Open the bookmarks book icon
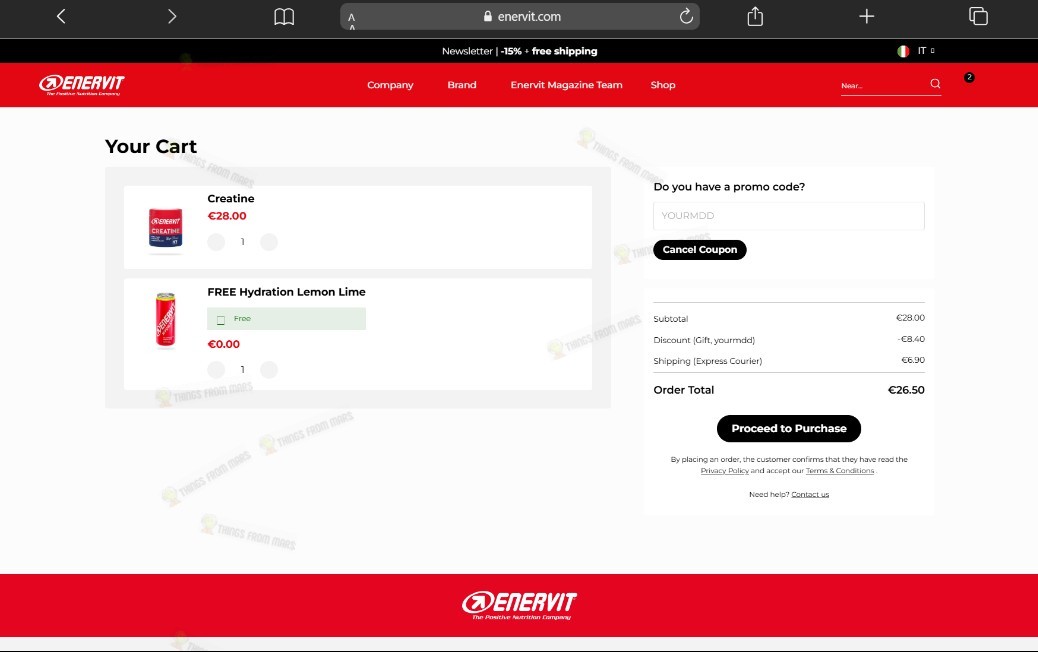Viewport: 1038px width, 652px height. coord(284,17)
